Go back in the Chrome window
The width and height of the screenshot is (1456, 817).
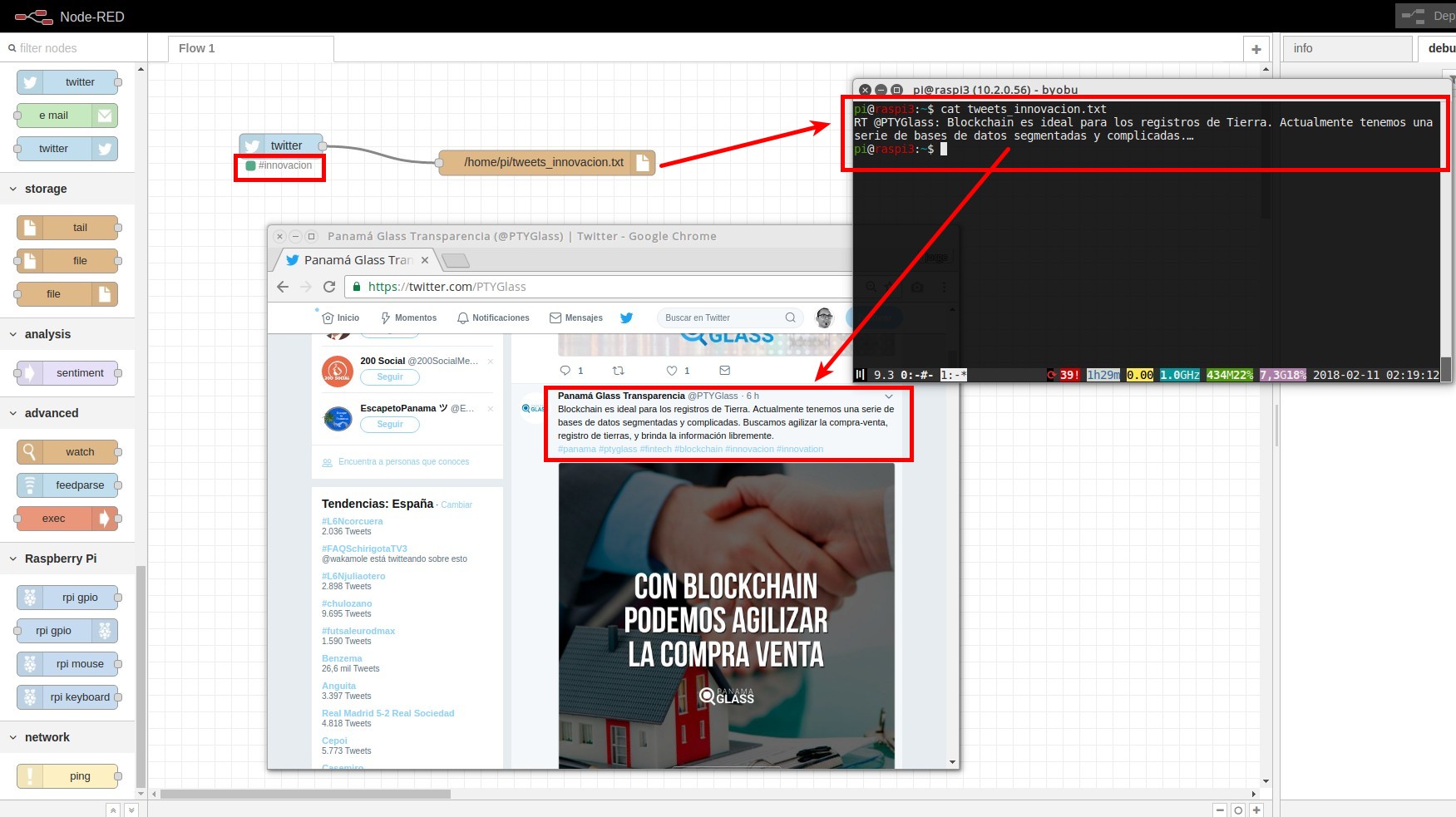pyautogui.click(x=283, y=287)
